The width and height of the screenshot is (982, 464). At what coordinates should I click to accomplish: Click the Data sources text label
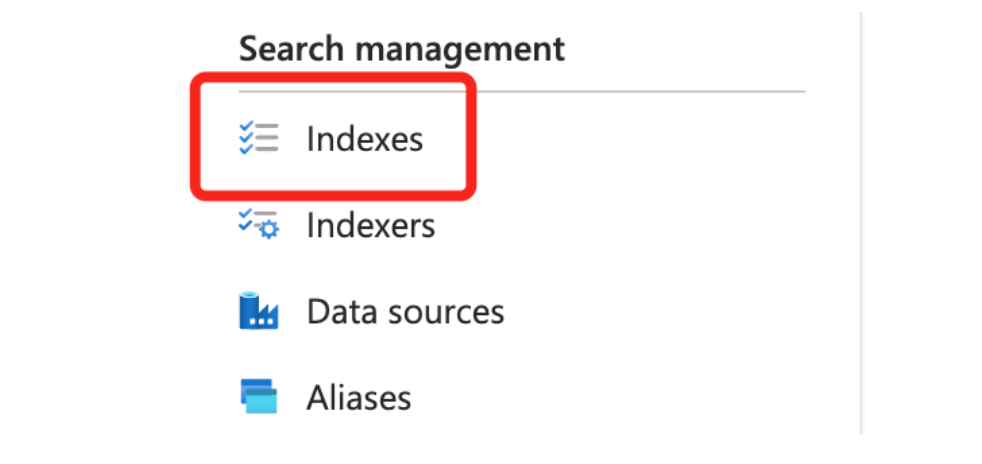click(405, 311)
